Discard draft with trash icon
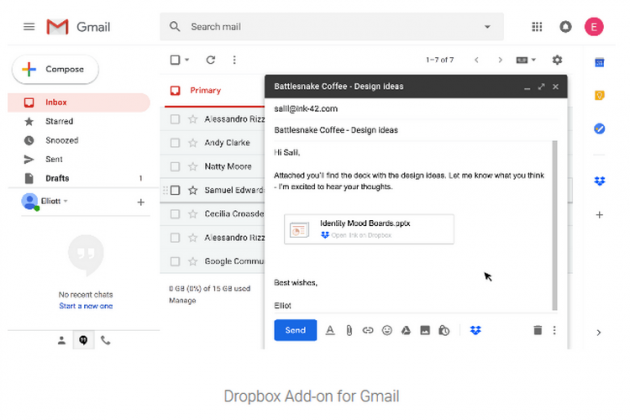Screen dimensions: 630x420 538,330
